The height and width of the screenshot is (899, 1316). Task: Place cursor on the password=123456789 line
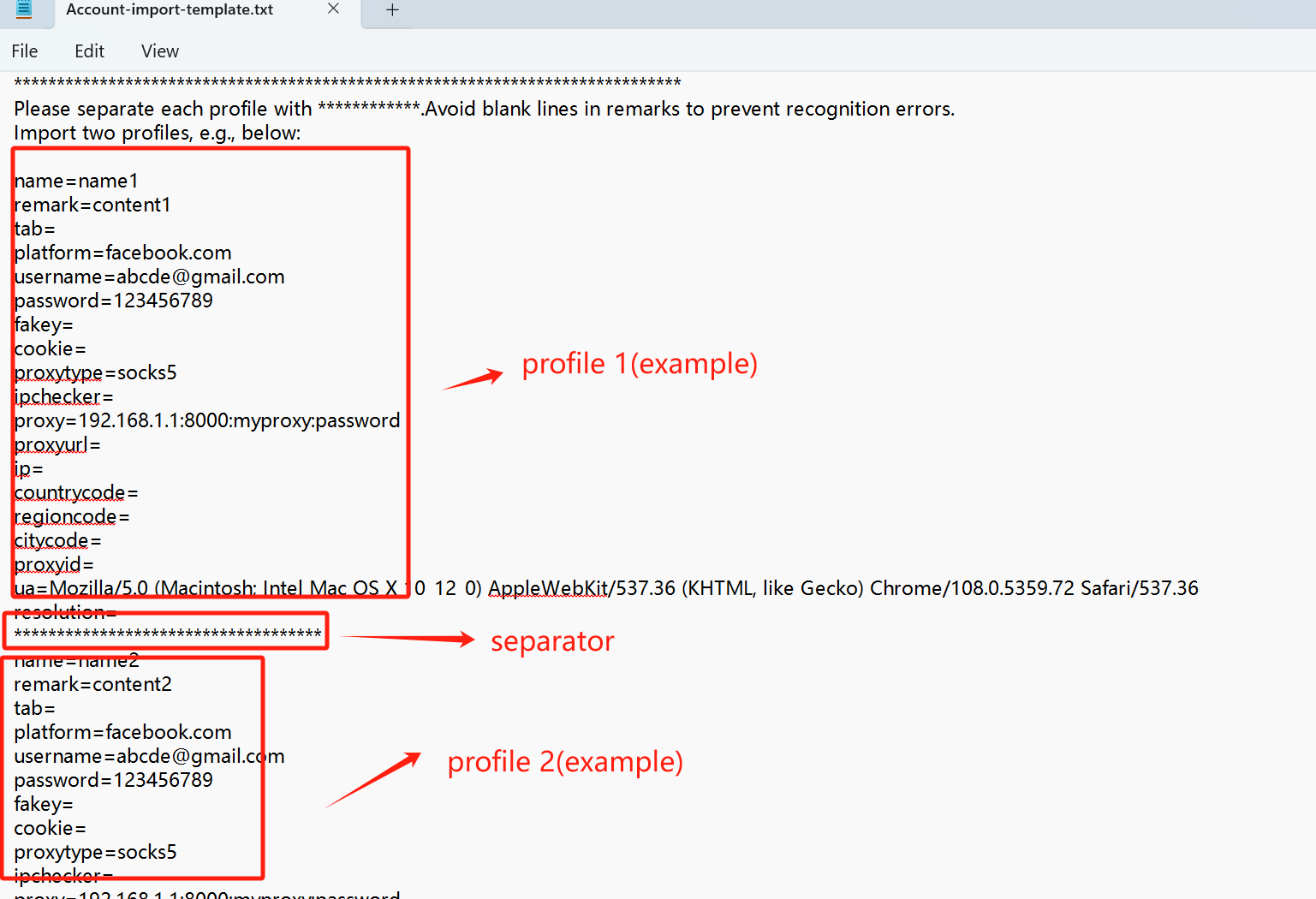tap(113, 301)
